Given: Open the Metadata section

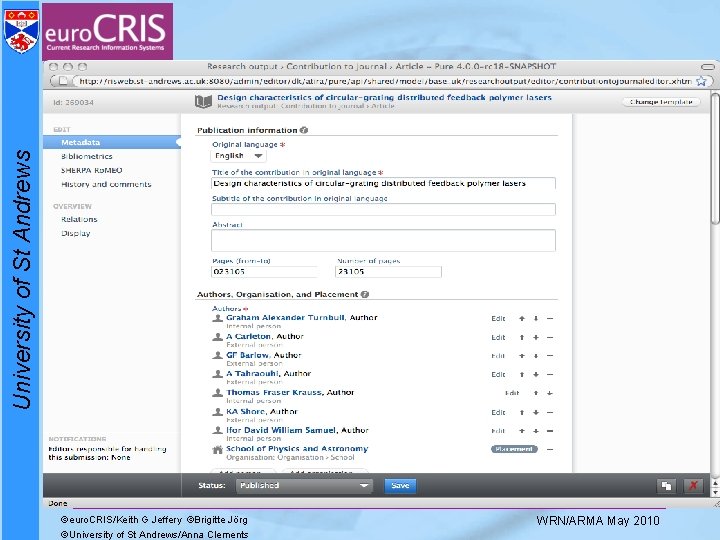Looking at the screenshot, I should coord(112,142).
